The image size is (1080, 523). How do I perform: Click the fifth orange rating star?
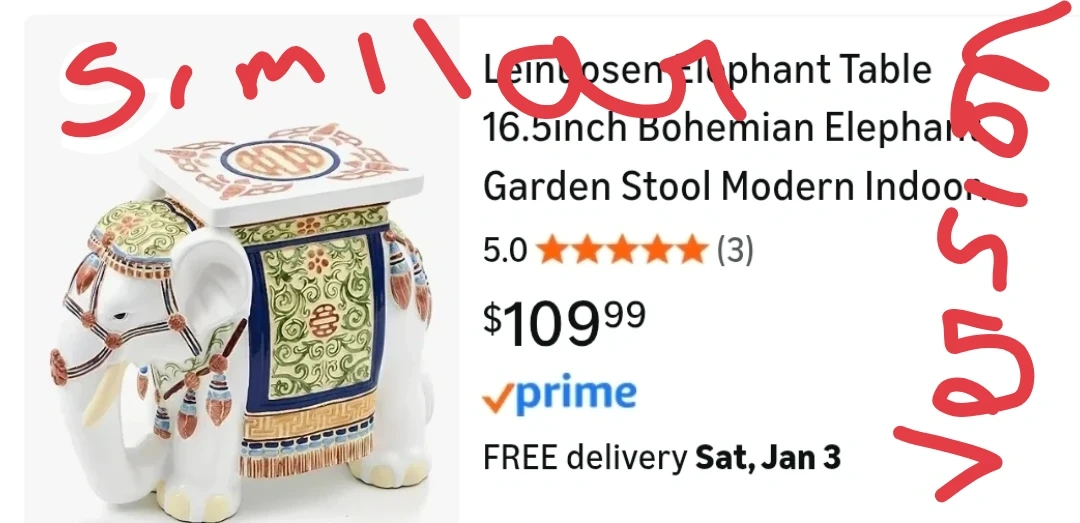coord(692,249)
